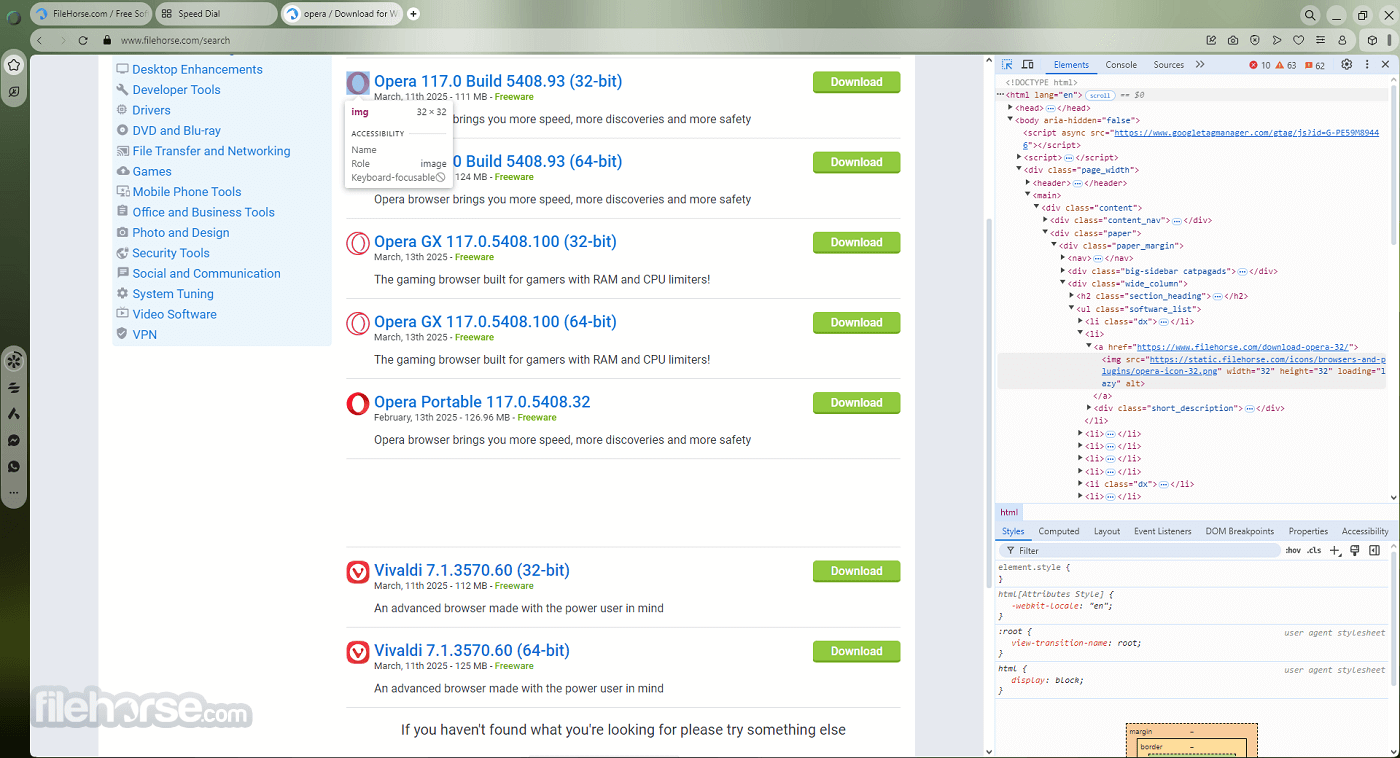Click the orange warnings count badge
The height and width of the screenshot is (758, 1400).
pos(1286,65)
